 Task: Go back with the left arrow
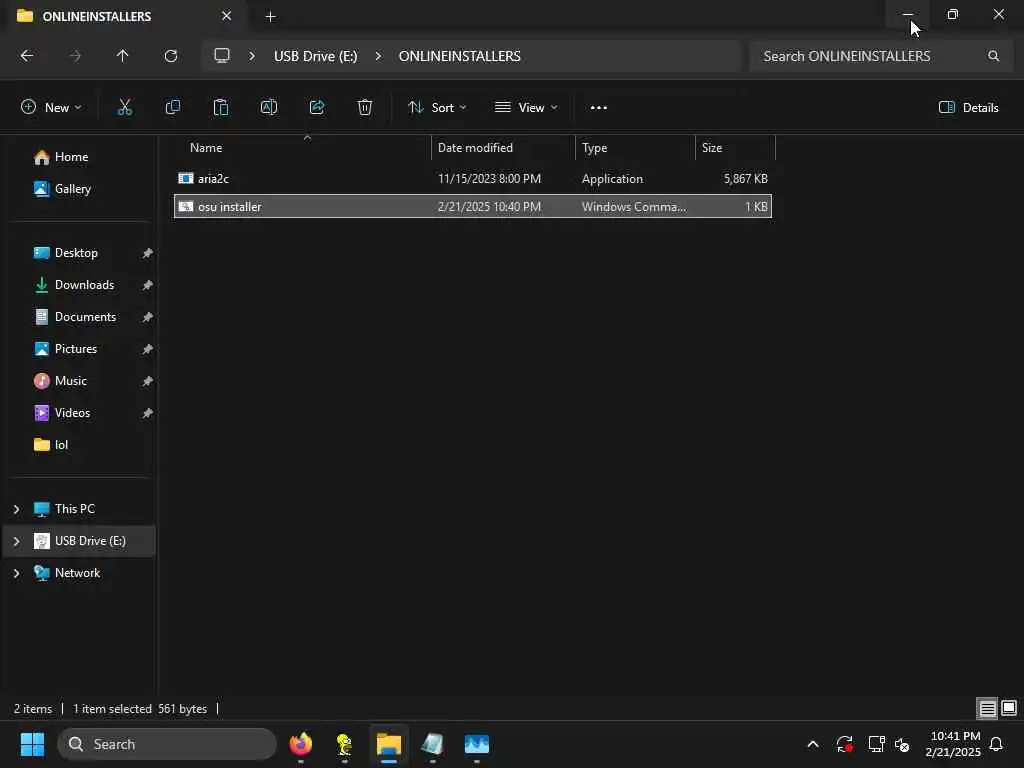[27, 56]
